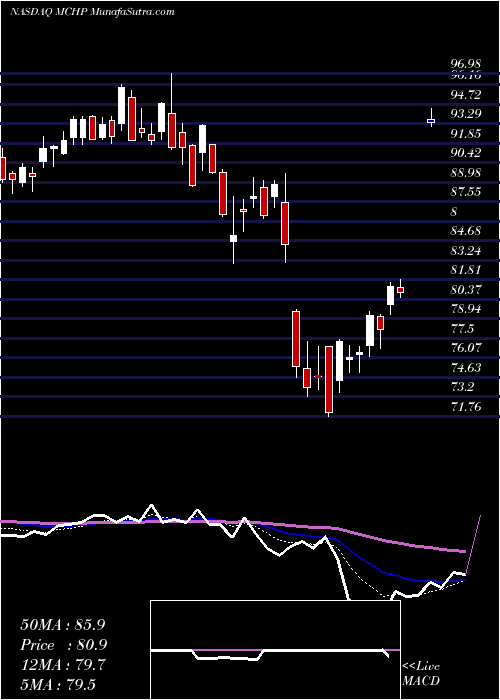Click the 77.5 price axis label
Screen dimensions: 500x700
click(462, 329)
